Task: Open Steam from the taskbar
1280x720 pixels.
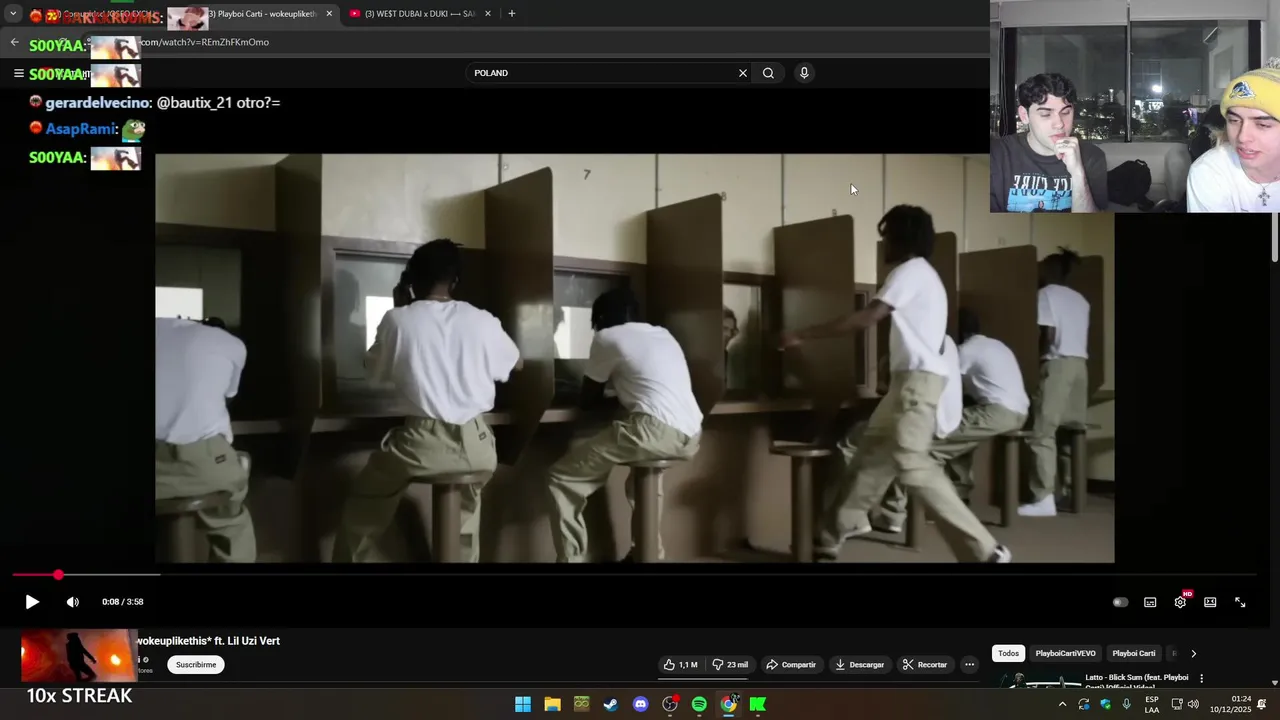Action: [x=611, y=704]
